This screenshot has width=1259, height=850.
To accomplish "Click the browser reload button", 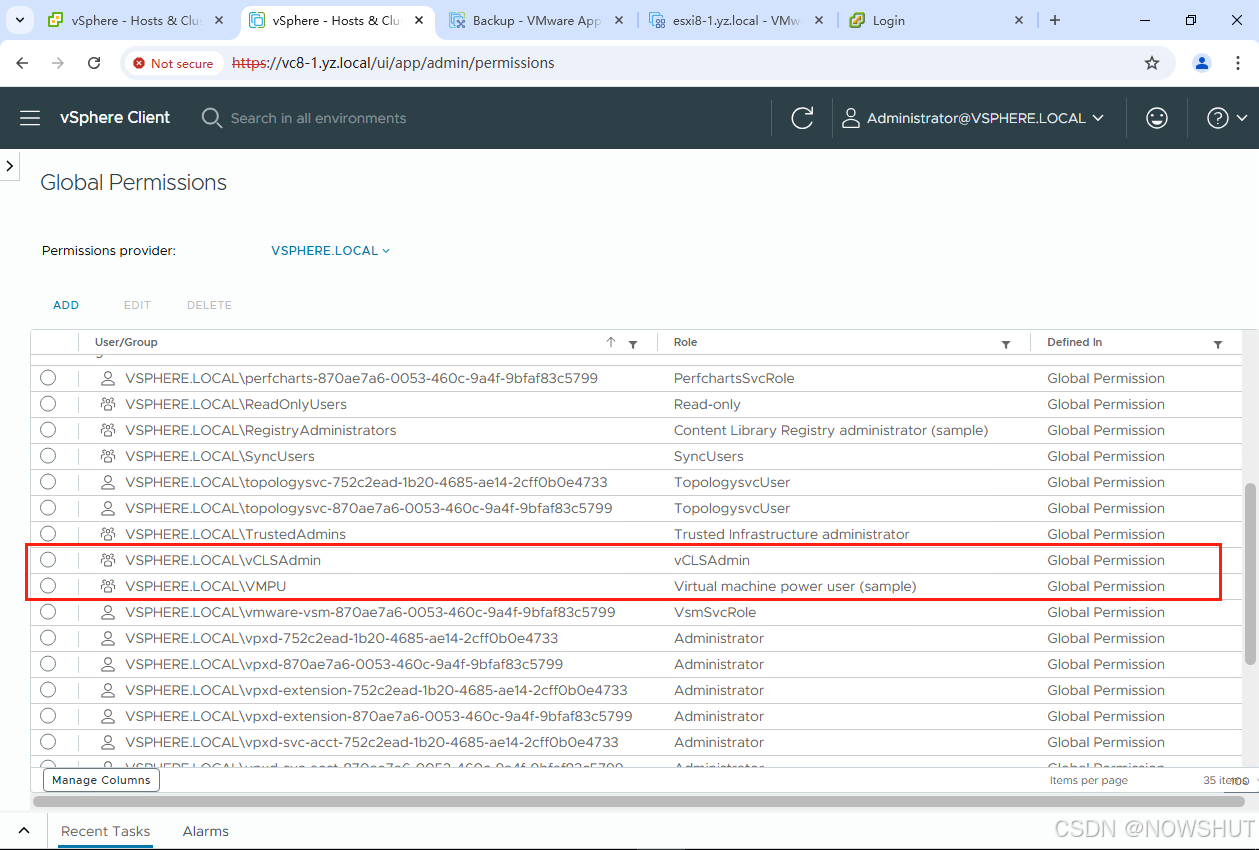I will [94, 63].
